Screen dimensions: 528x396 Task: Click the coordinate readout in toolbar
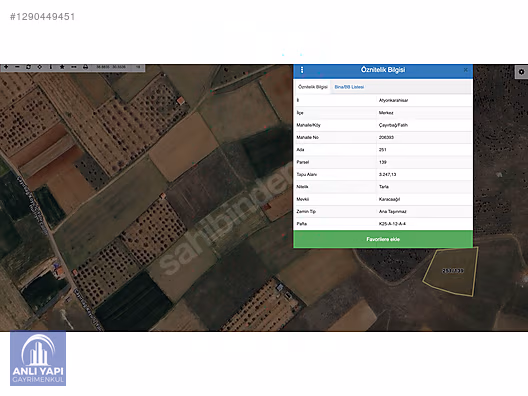[111, 67]
